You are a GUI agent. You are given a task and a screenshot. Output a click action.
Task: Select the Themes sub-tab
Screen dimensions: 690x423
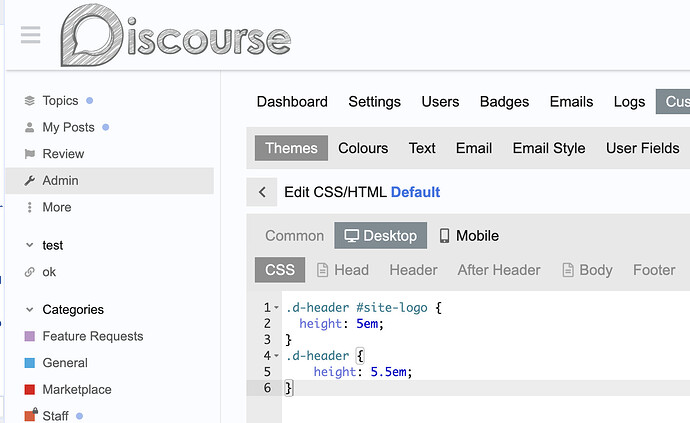point(291,148)
